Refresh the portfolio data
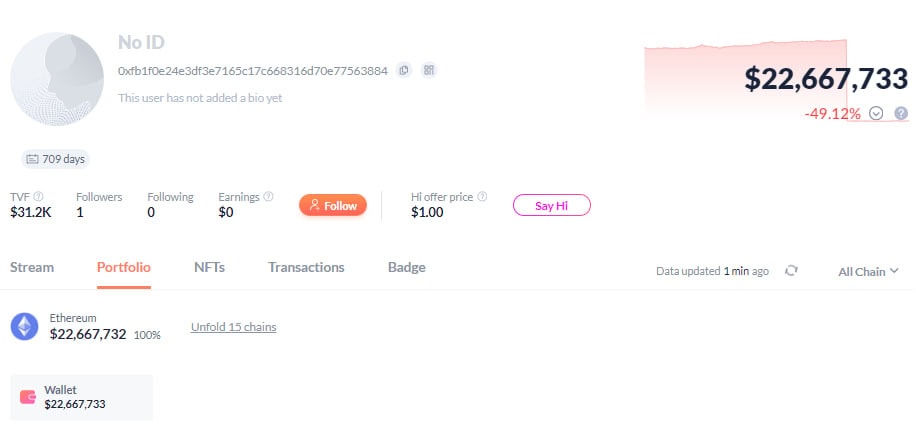 pos(791,271)
